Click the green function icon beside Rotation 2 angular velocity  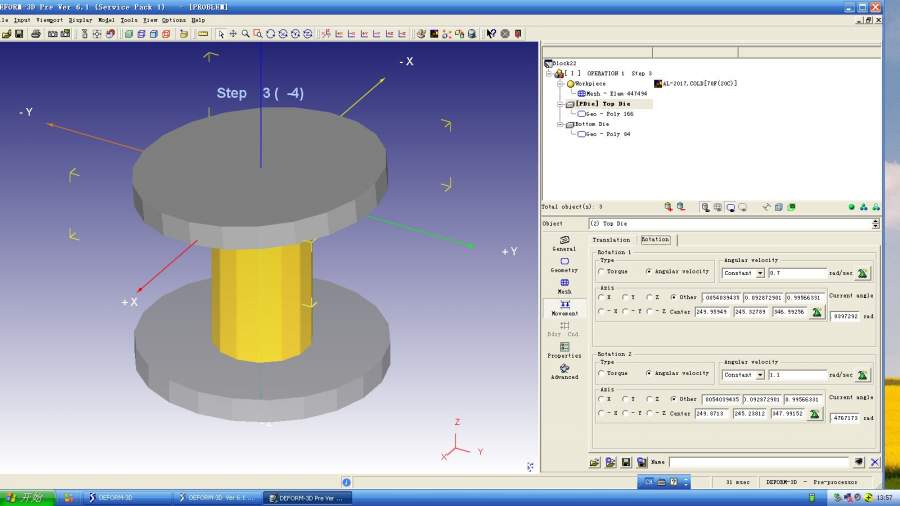coord(863,375)
